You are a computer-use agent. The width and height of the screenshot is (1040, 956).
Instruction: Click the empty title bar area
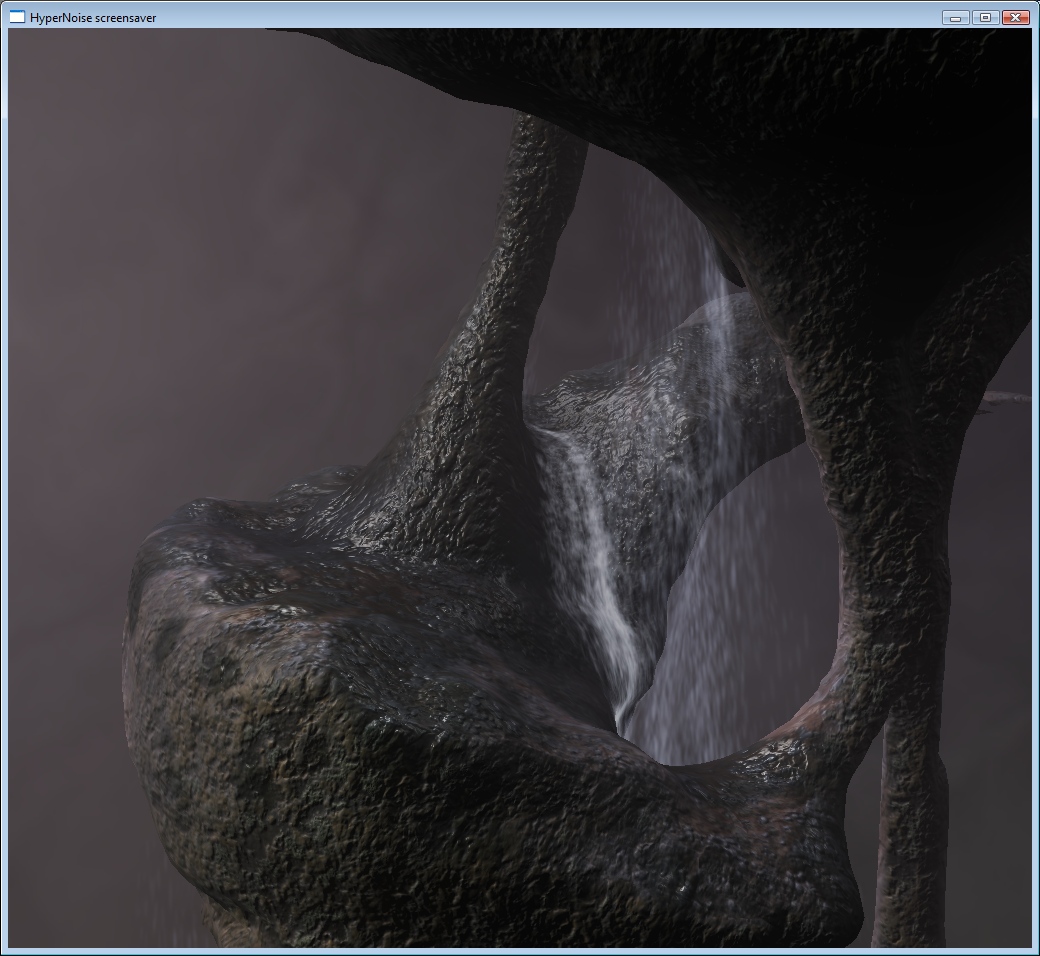point(550,17)
